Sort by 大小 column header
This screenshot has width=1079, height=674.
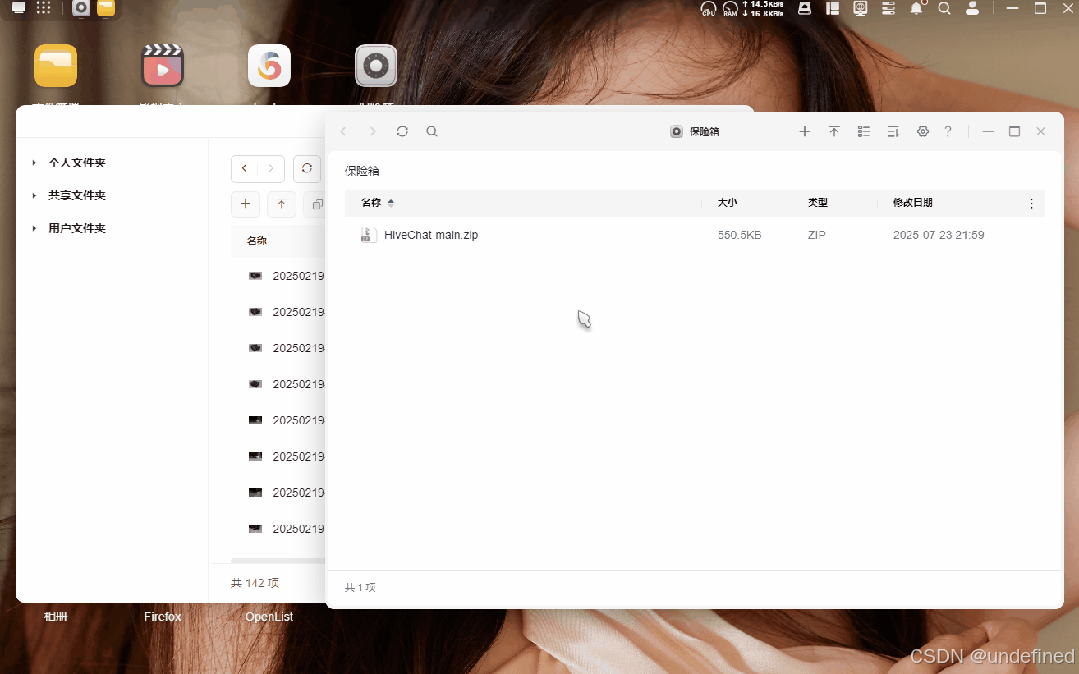[727, 202]
